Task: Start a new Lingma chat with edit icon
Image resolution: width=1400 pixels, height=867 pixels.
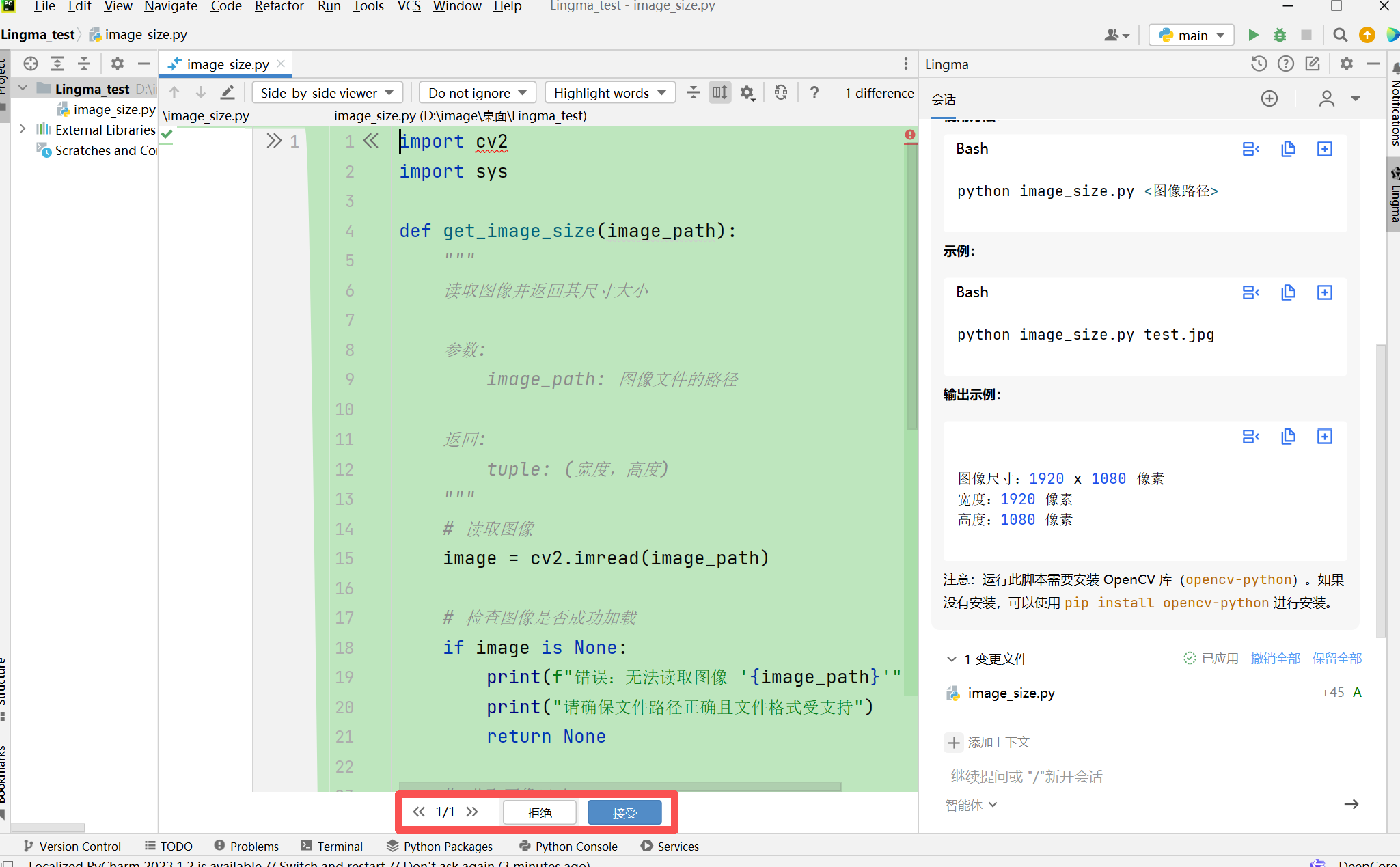Action: click(1313, 64)
